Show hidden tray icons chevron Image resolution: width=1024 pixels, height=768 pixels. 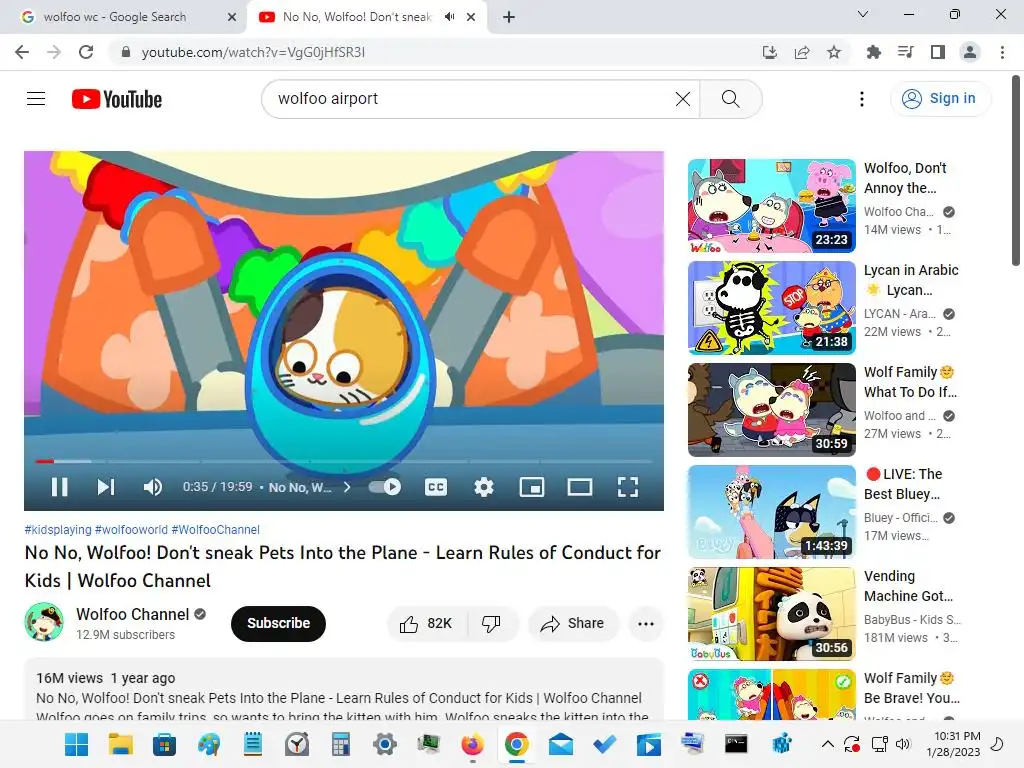[827, 744]
